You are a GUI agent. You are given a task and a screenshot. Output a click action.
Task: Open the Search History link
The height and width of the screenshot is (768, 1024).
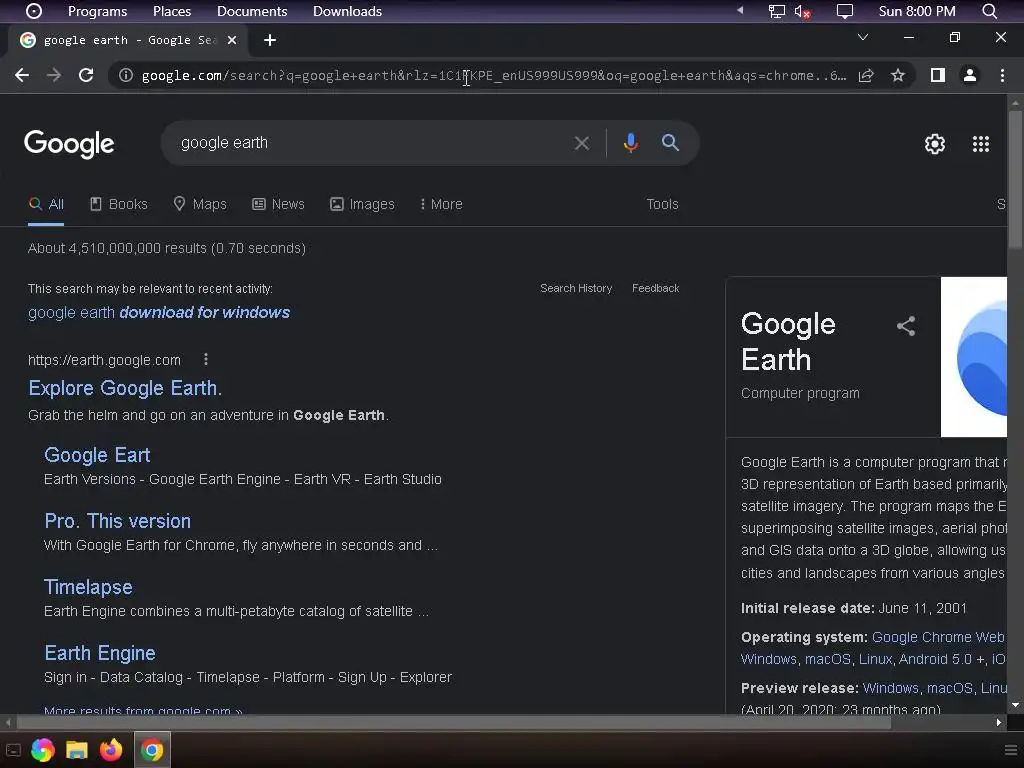(576, 288)
